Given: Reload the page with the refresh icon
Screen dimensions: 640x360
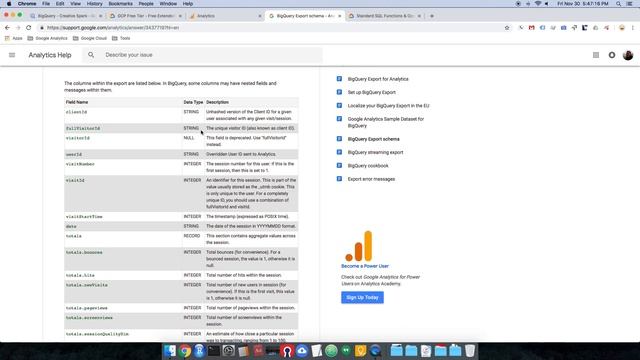Looking at the screenshot, I should pyautogui.click(x=29, y=28).
